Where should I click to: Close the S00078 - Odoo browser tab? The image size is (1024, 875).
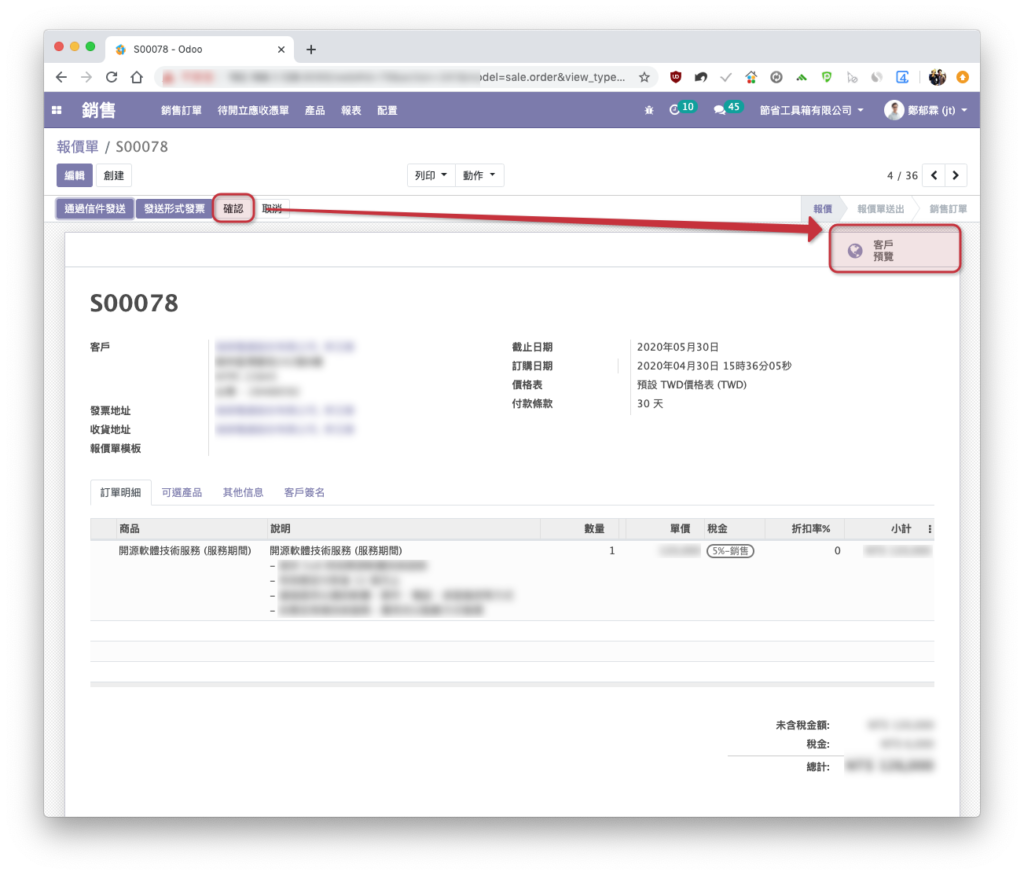pyautogui.click(x=281, y=50)
